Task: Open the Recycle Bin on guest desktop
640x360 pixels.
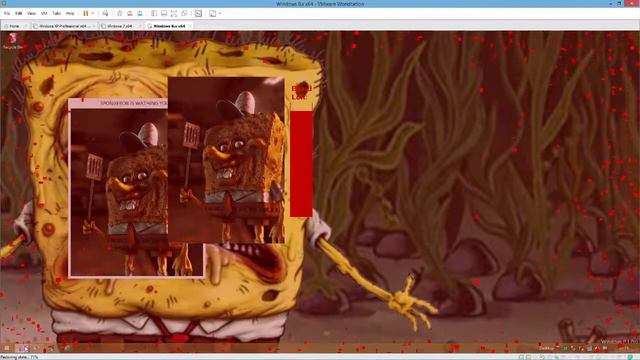Action: tap(13, 42)
